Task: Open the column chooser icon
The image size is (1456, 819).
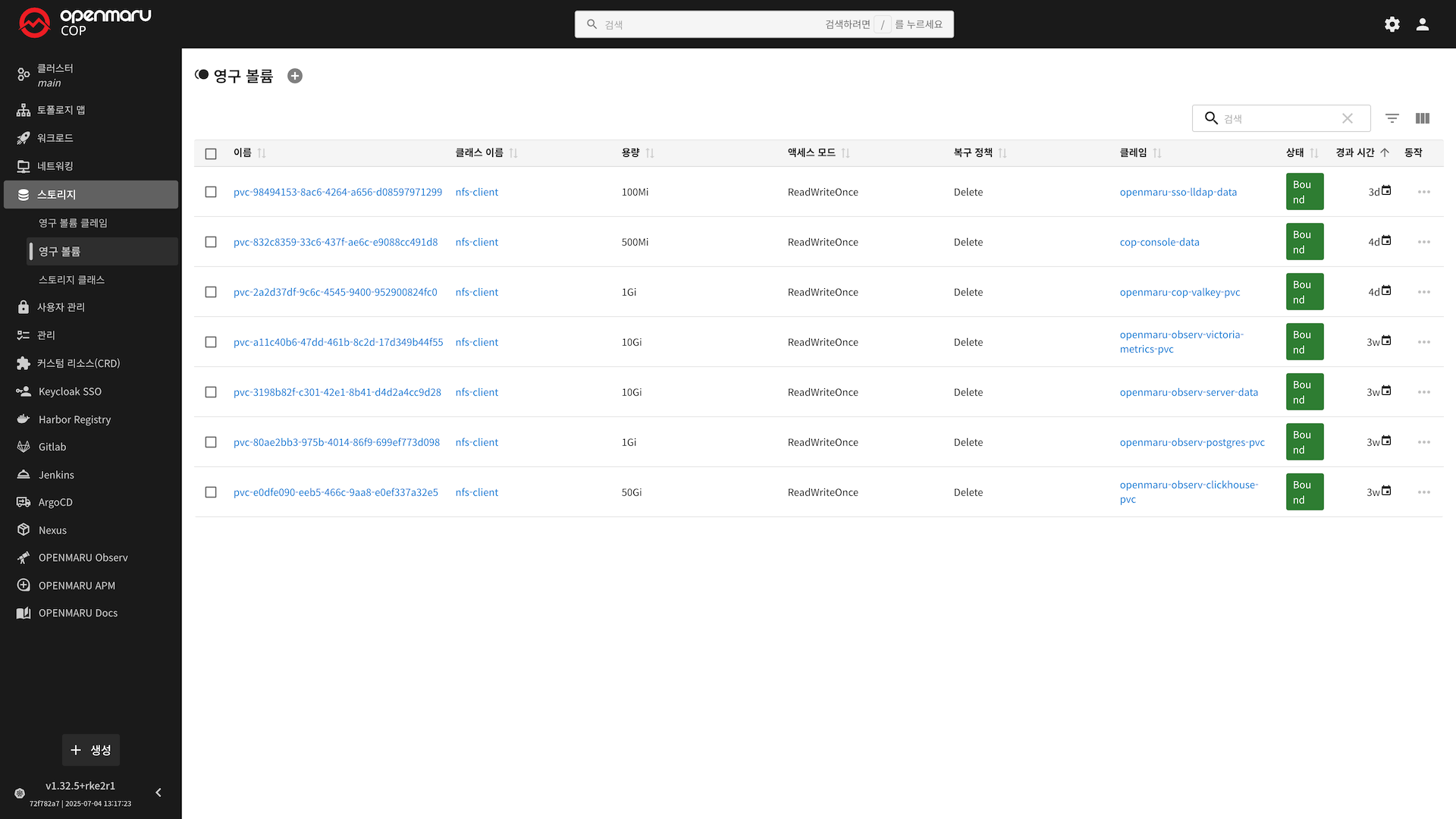Action: pos(1423,118)
